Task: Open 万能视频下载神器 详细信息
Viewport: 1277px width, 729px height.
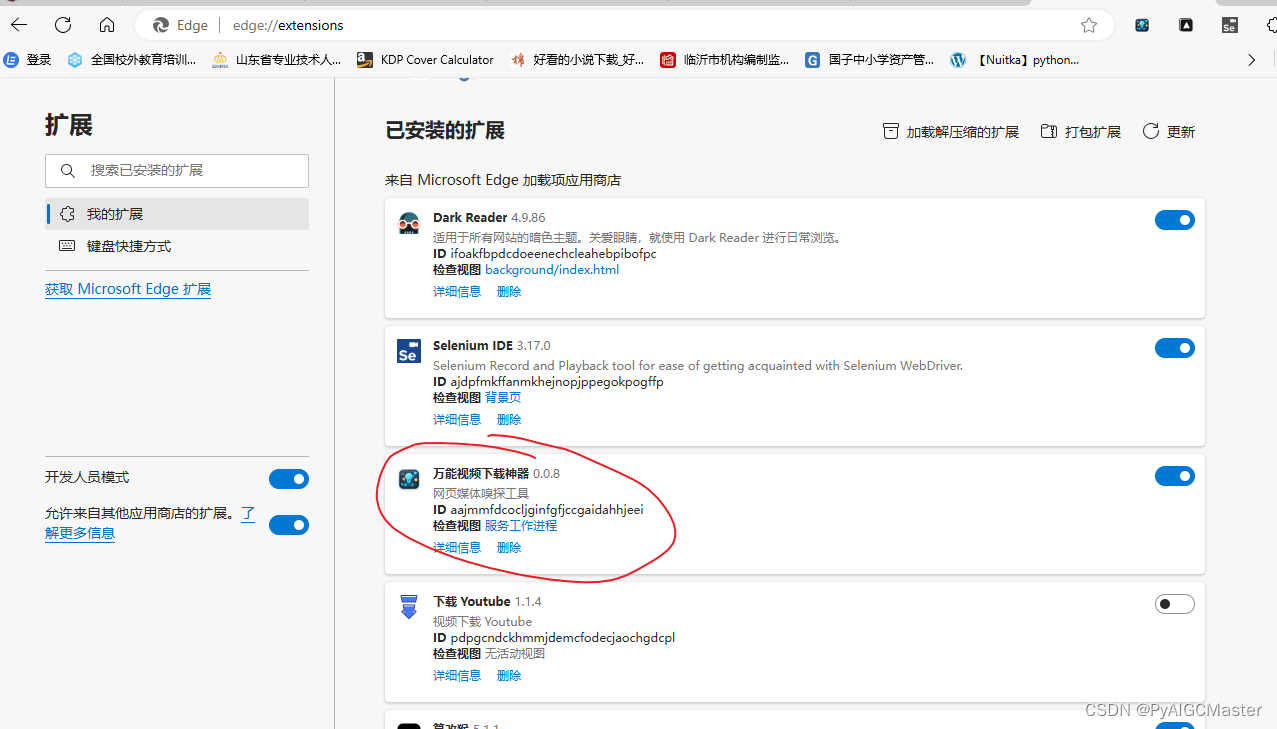Action: [457, 548]
